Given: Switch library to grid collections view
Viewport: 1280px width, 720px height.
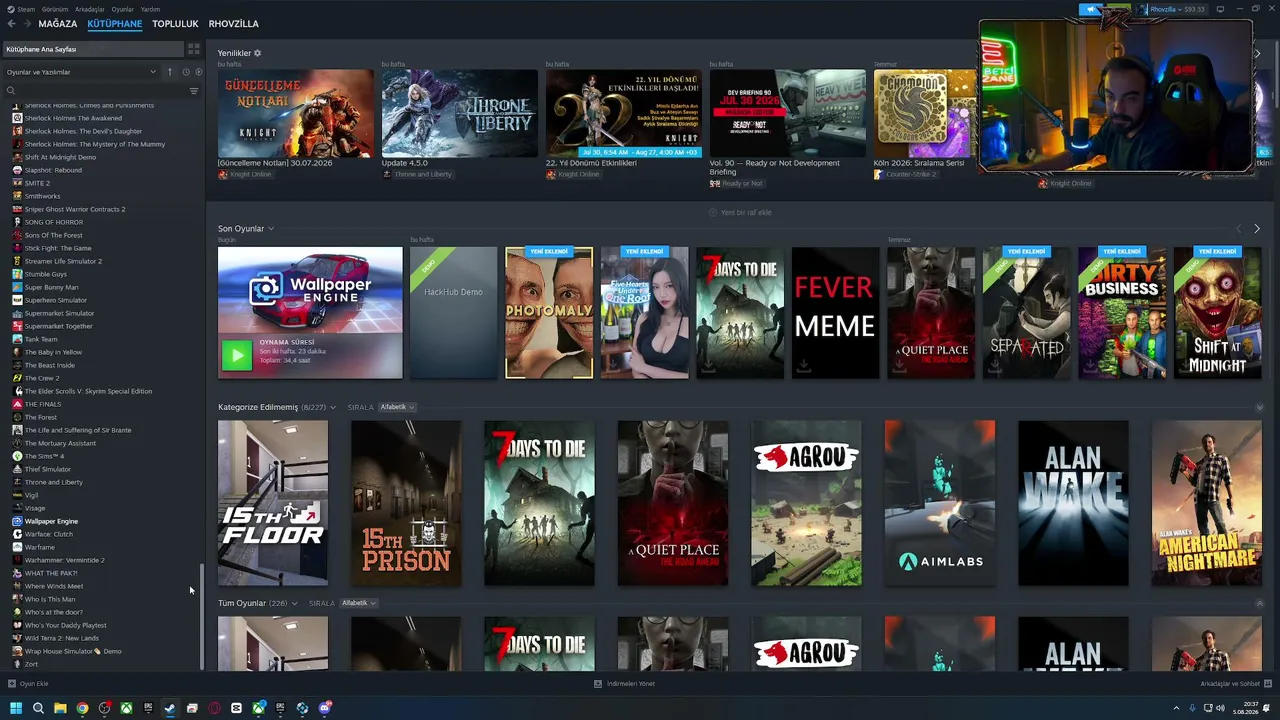Looking at the screenshot, I should (194, 49).
